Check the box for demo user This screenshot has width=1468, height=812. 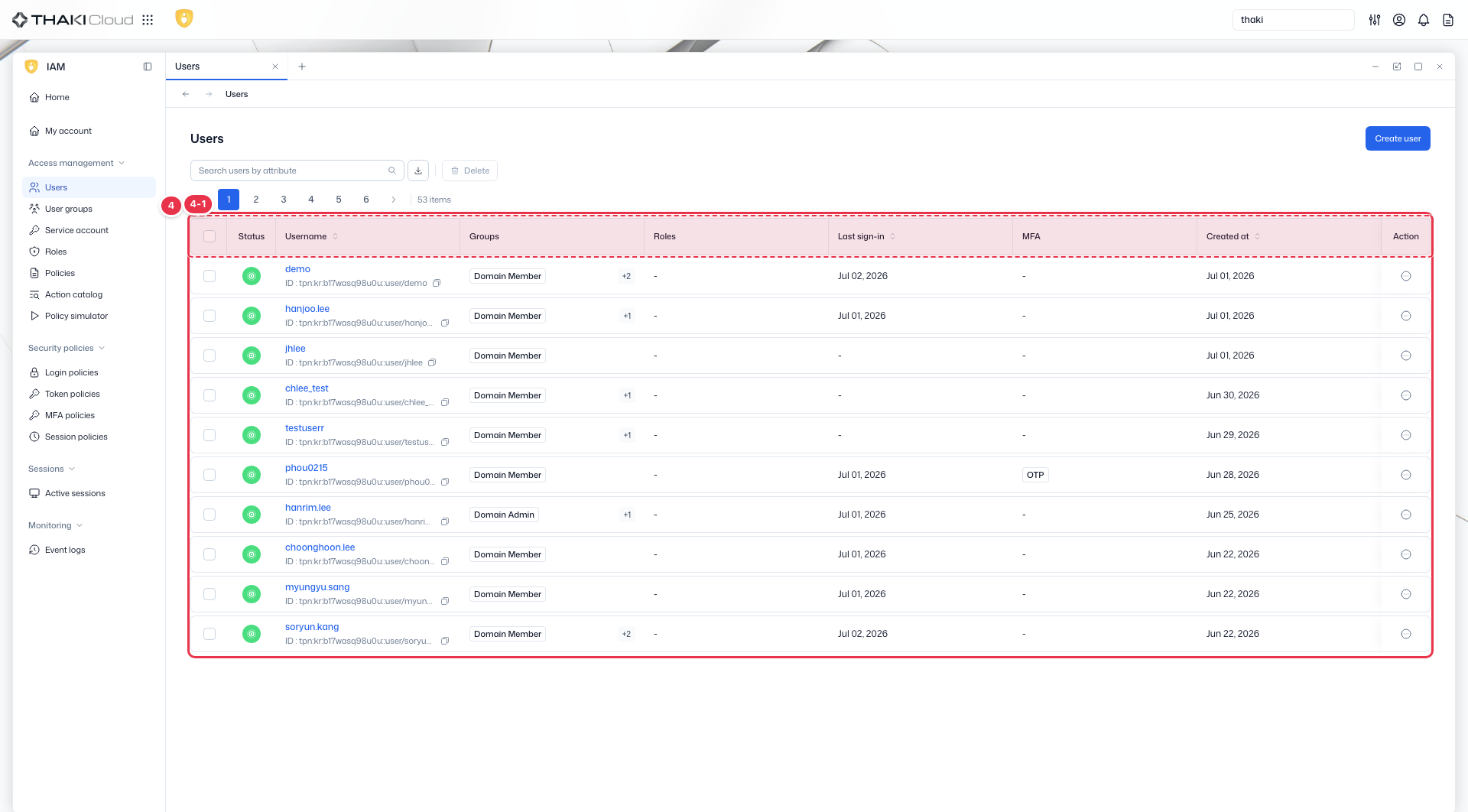tap(209, 276)
